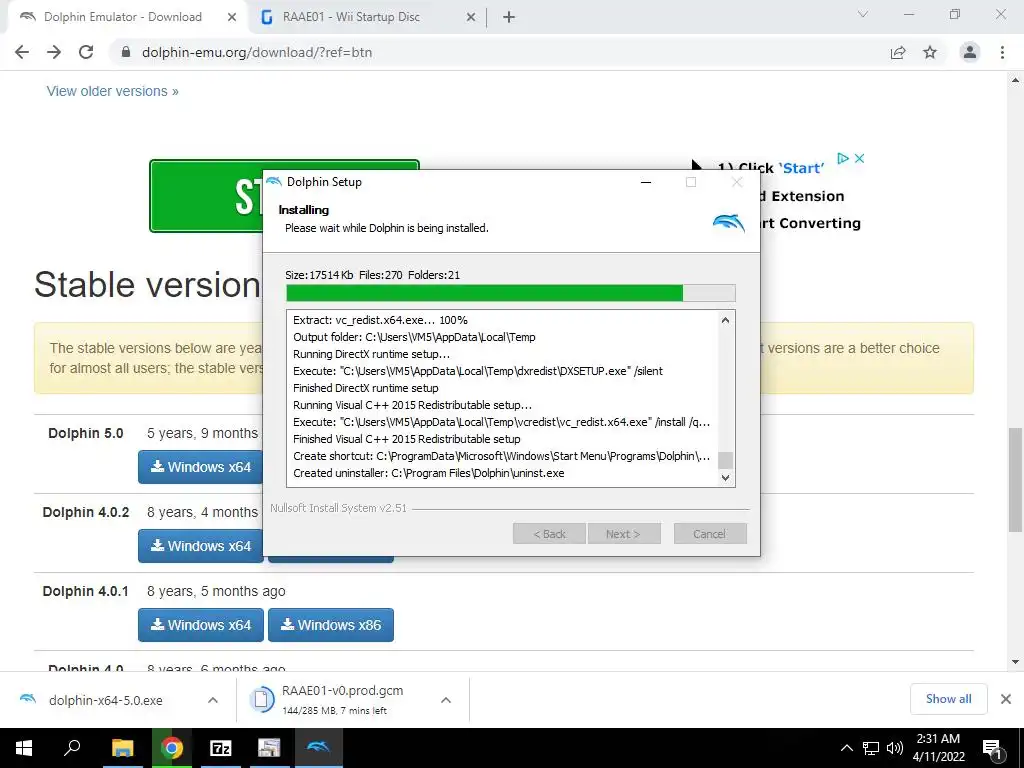The image size is (1024, 768).
Task: Open the network status tray icon
Action: point(871,748)
